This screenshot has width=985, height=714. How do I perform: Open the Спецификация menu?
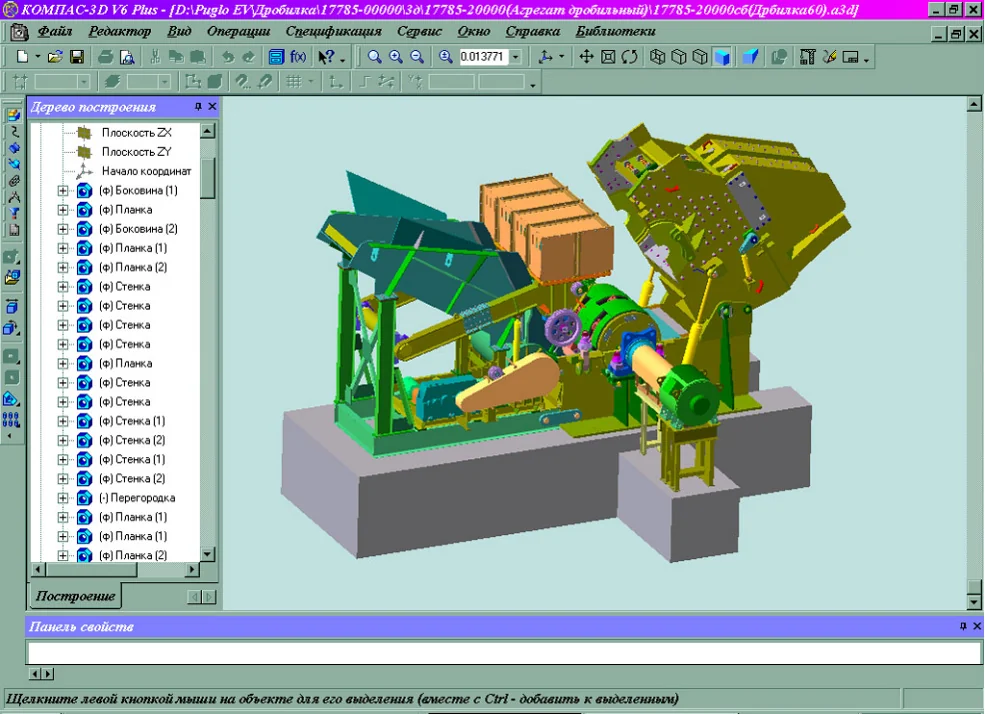[334, 31]
